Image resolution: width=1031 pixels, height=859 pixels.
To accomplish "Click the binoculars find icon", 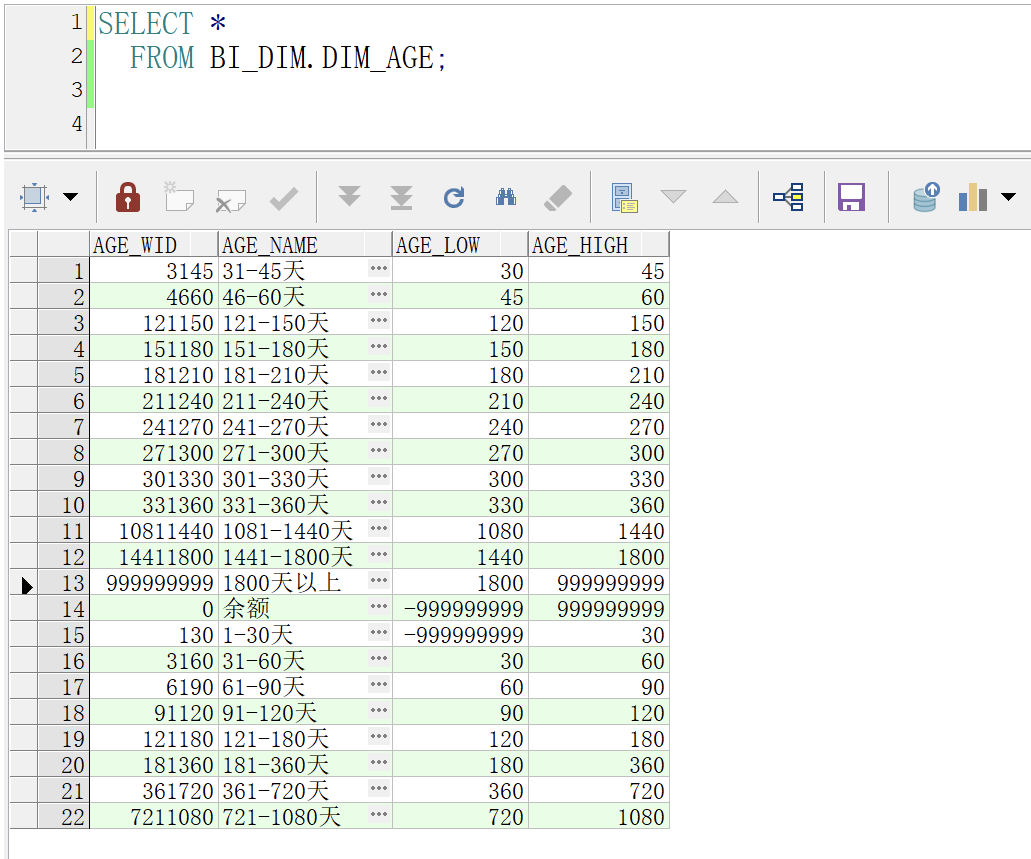I will click(506, 197).
